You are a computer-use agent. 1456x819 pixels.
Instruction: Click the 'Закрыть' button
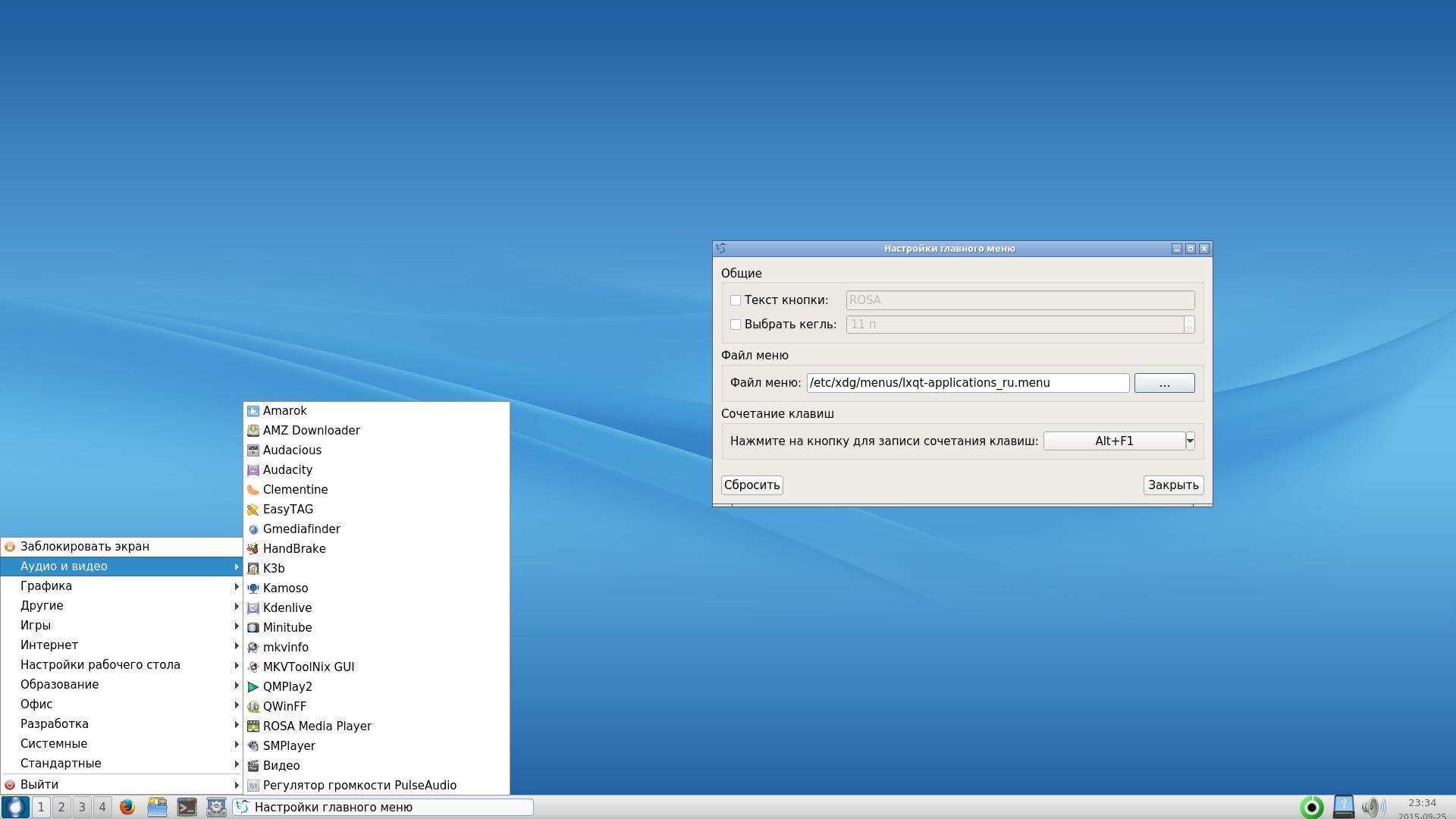pos(1172,485)
